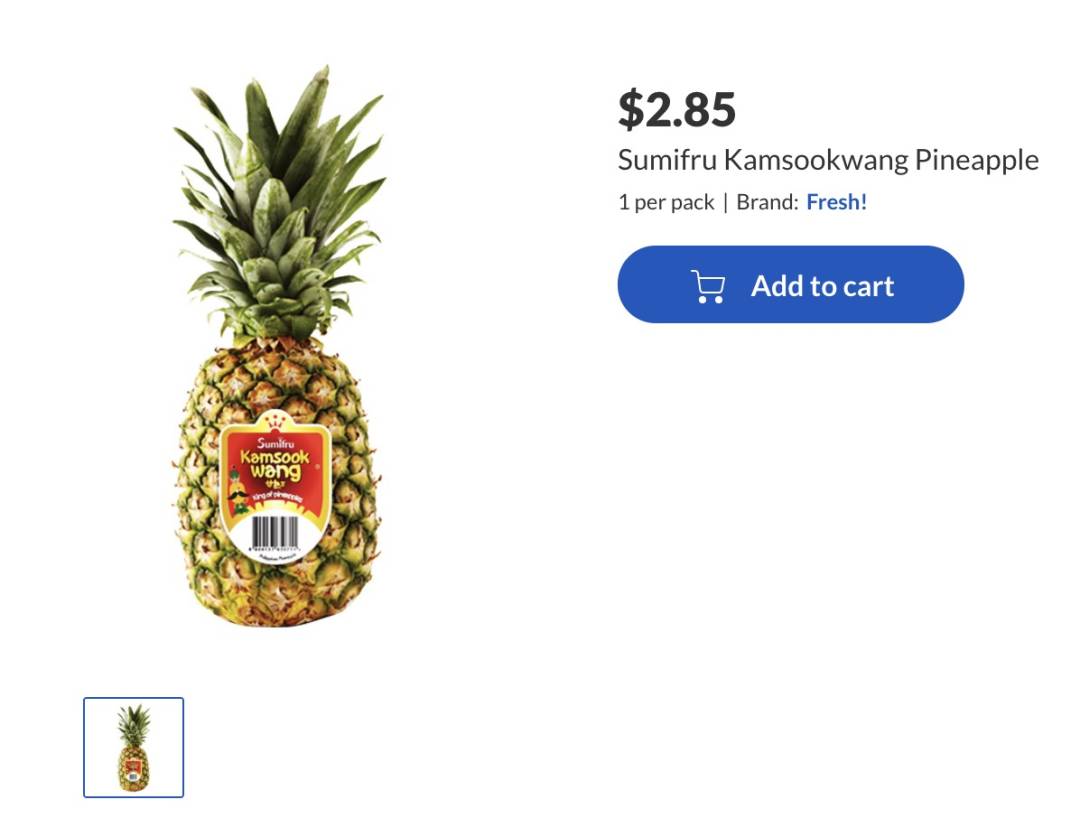The width and height of the screenshot is (1080, 818).
Task: Select the pineapple thumbnail image
Action: pyautogui.click(x=133, y=747)
